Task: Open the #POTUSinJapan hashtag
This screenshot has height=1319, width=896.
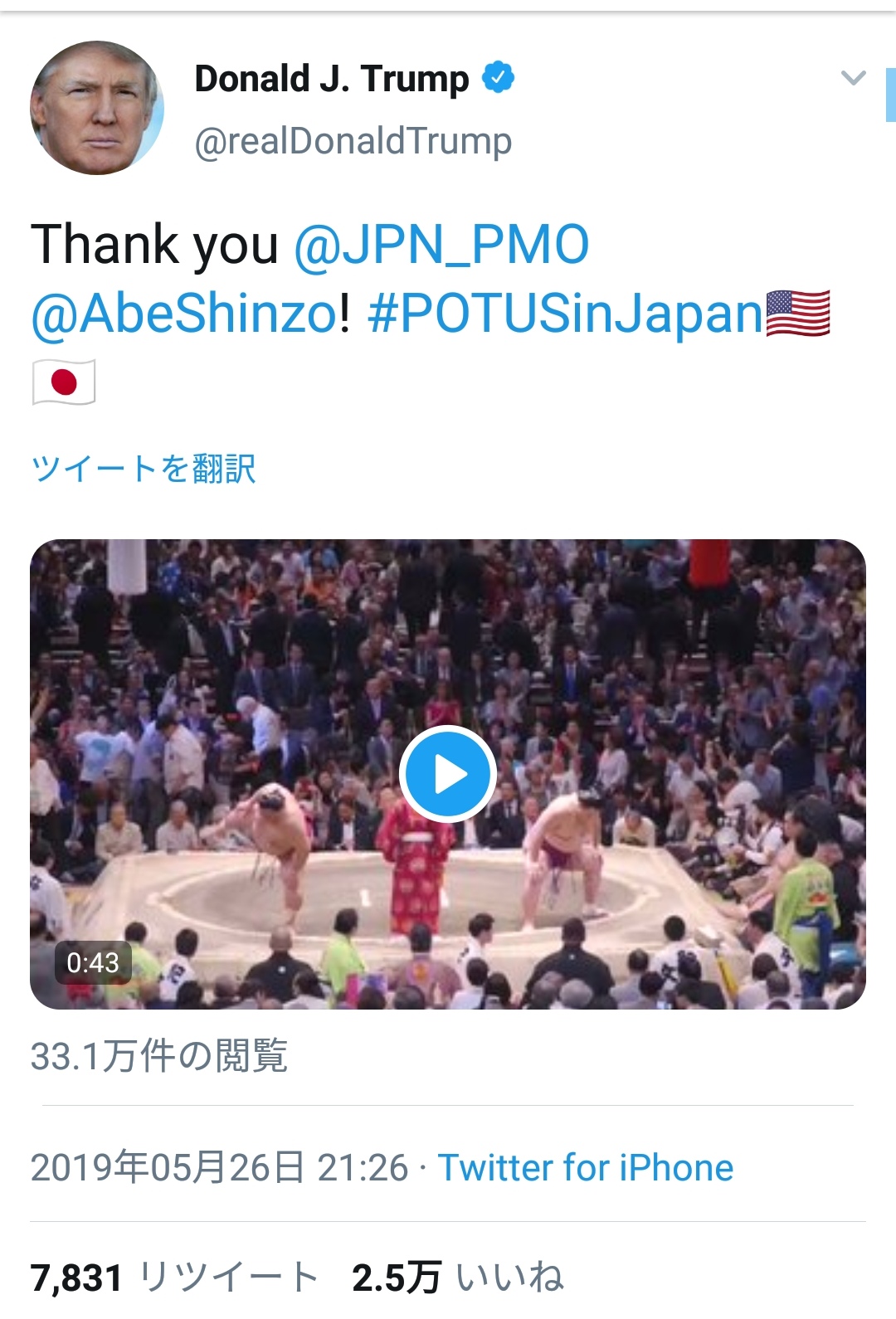Action: point(565,314)
